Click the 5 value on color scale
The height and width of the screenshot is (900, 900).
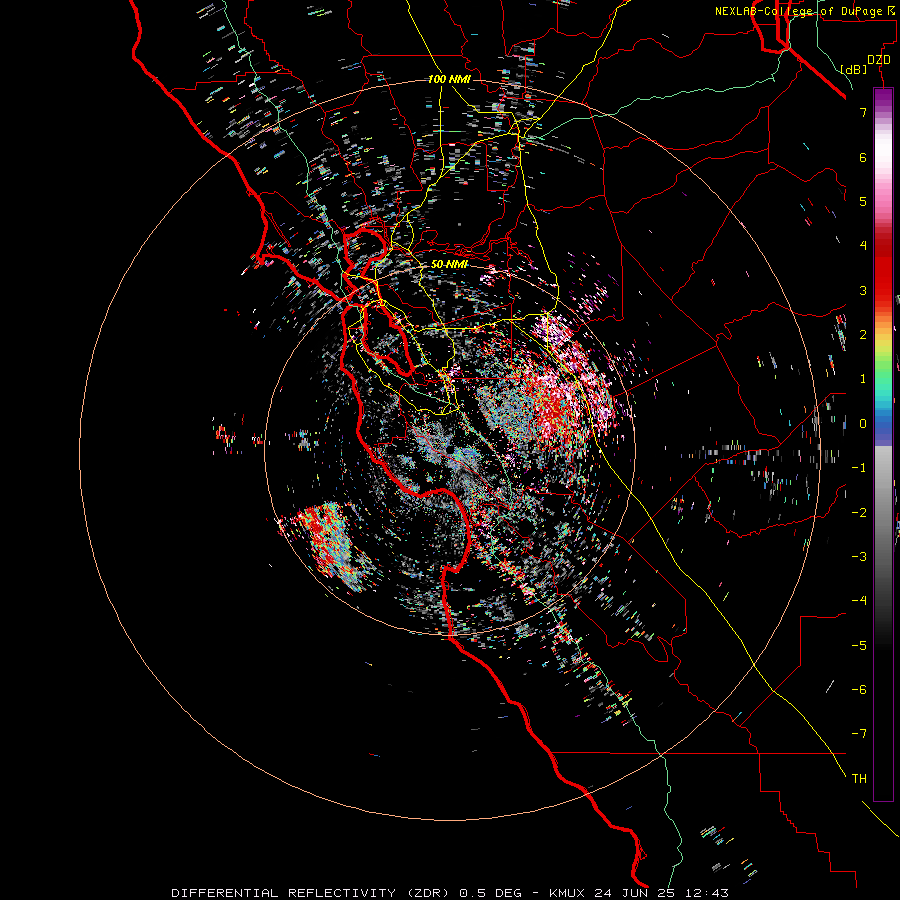point(863,201)
